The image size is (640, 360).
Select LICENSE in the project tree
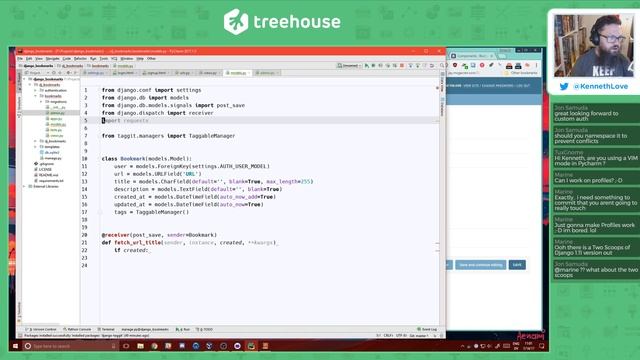click(43, 169)
